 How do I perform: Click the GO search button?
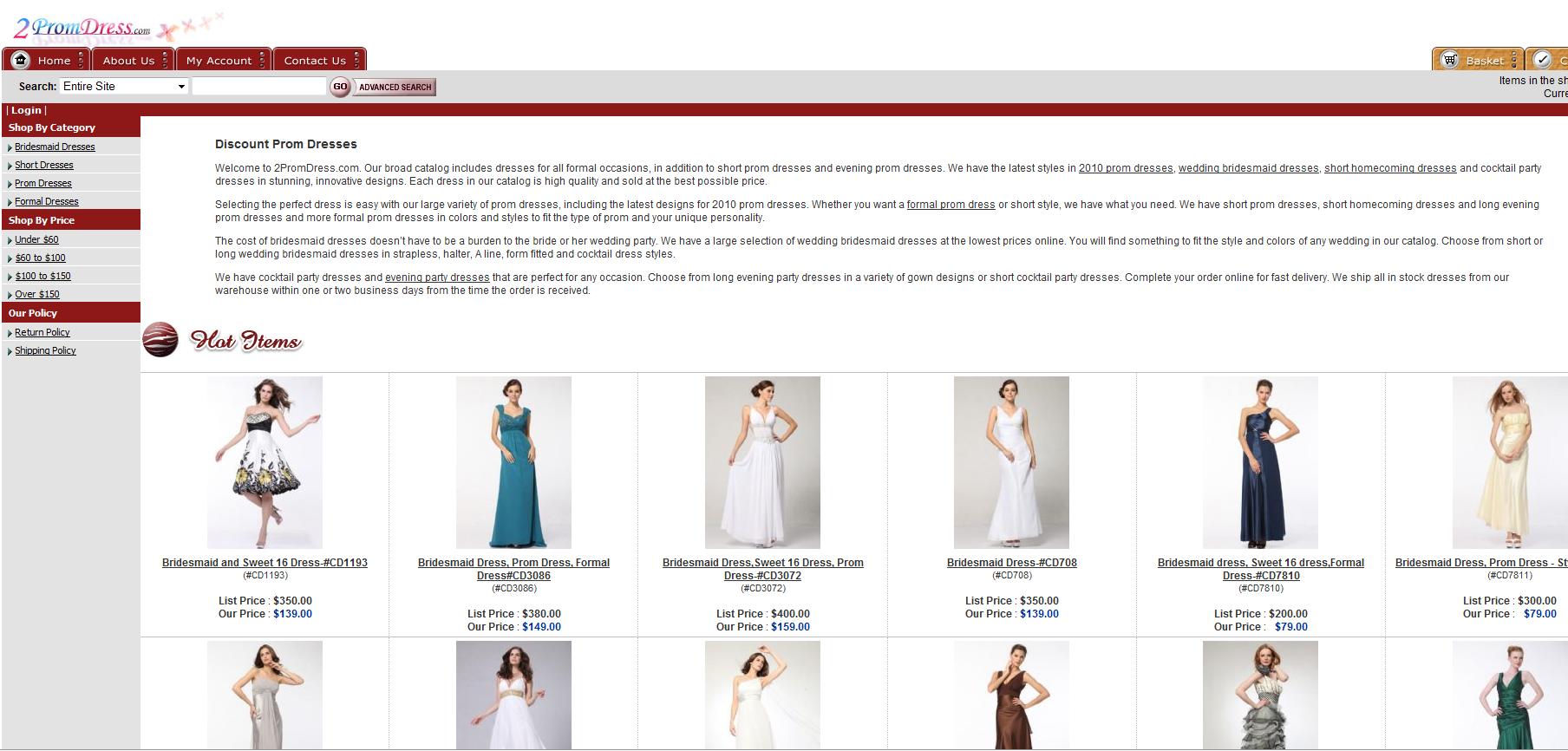tap(340, 87)
